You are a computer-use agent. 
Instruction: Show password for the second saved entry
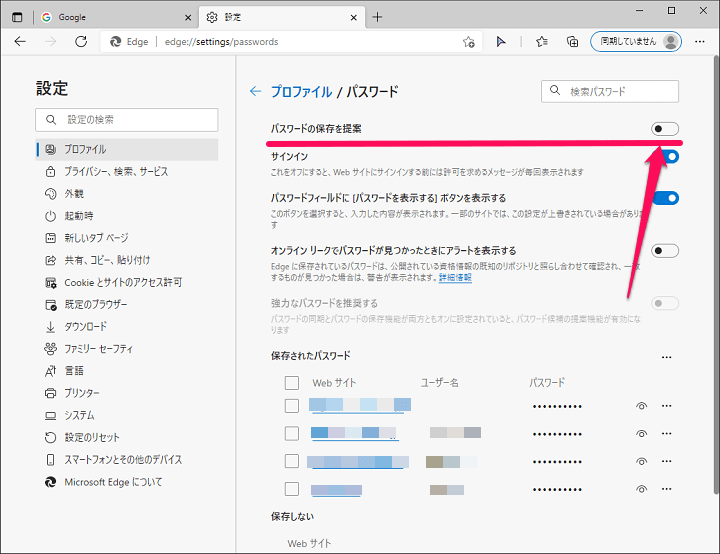click(641, 434)
